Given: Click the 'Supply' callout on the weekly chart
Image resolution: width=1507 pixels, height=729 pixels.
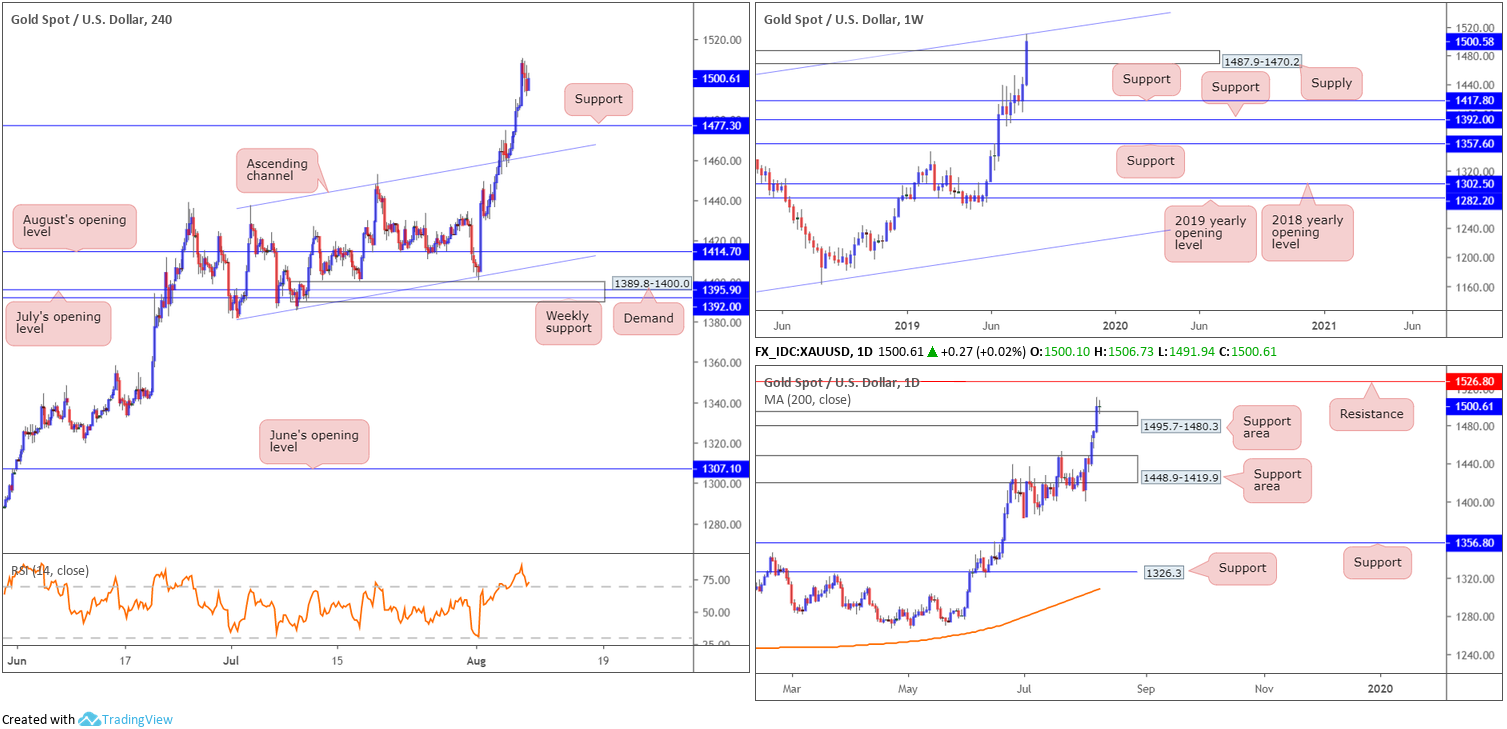Looking at the screenshot, I should pos(1332,83).
